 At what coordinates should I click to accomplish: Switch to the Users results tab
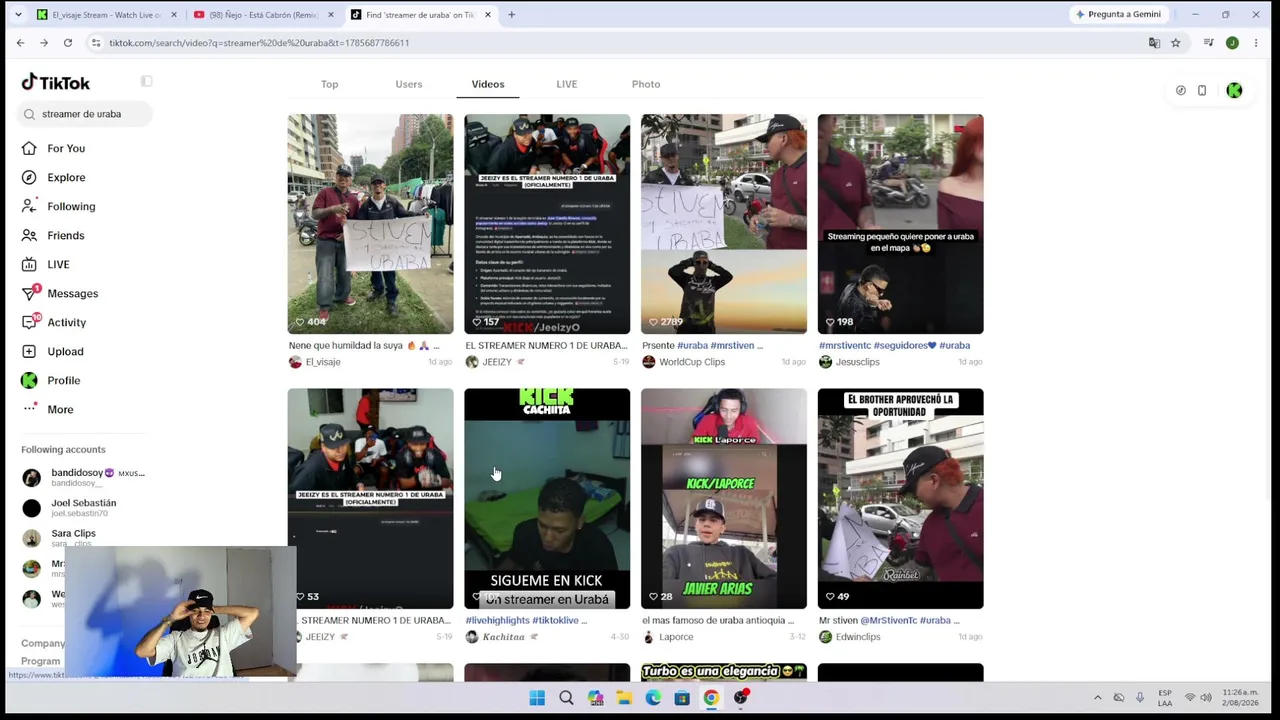tap(409, 84)
